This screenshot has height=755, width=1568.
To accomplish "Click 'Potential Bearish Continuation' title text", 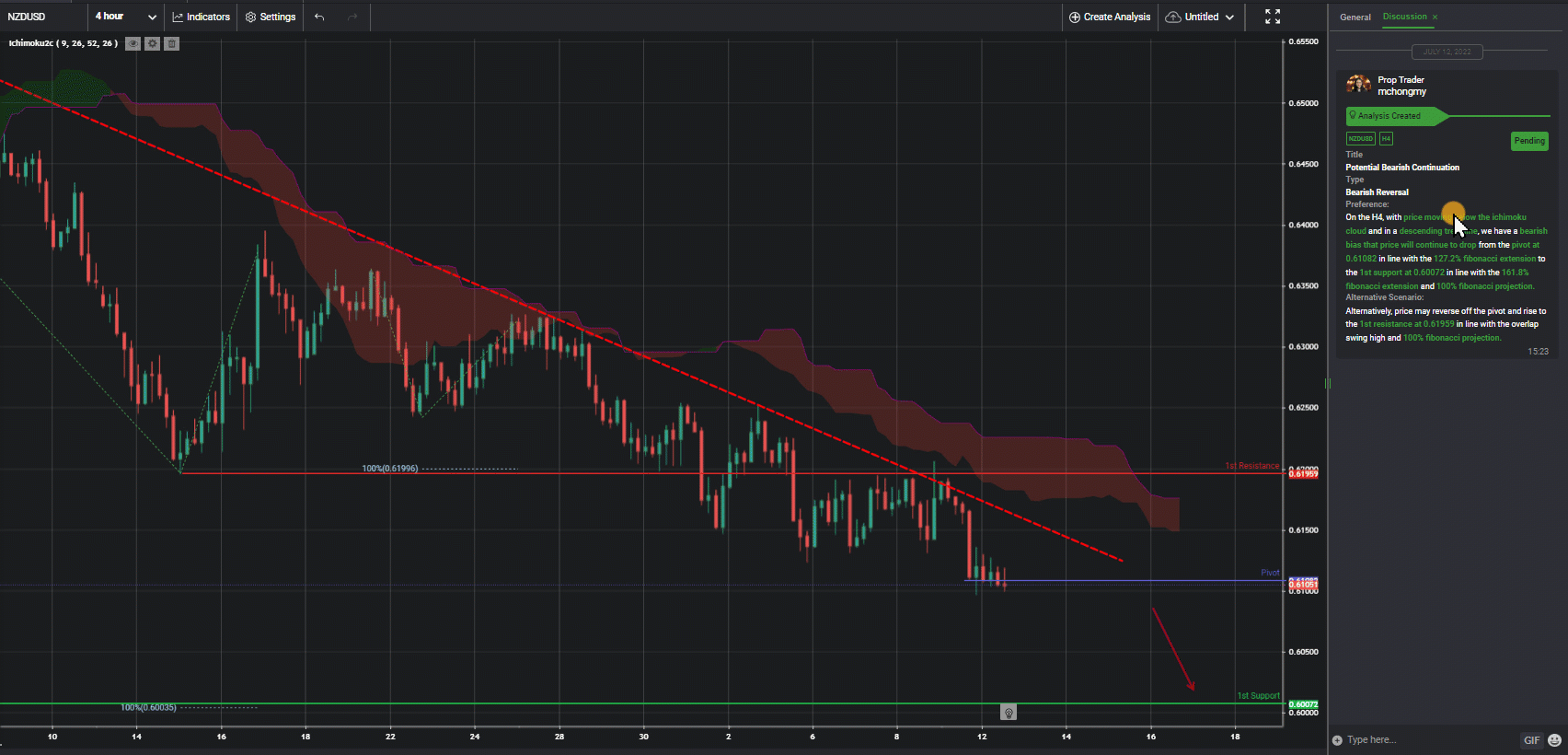I will click(1402, 168).
